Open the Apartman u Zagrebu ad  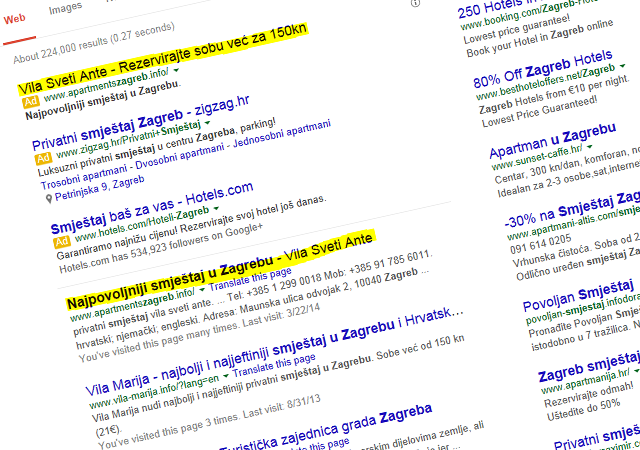553,141
